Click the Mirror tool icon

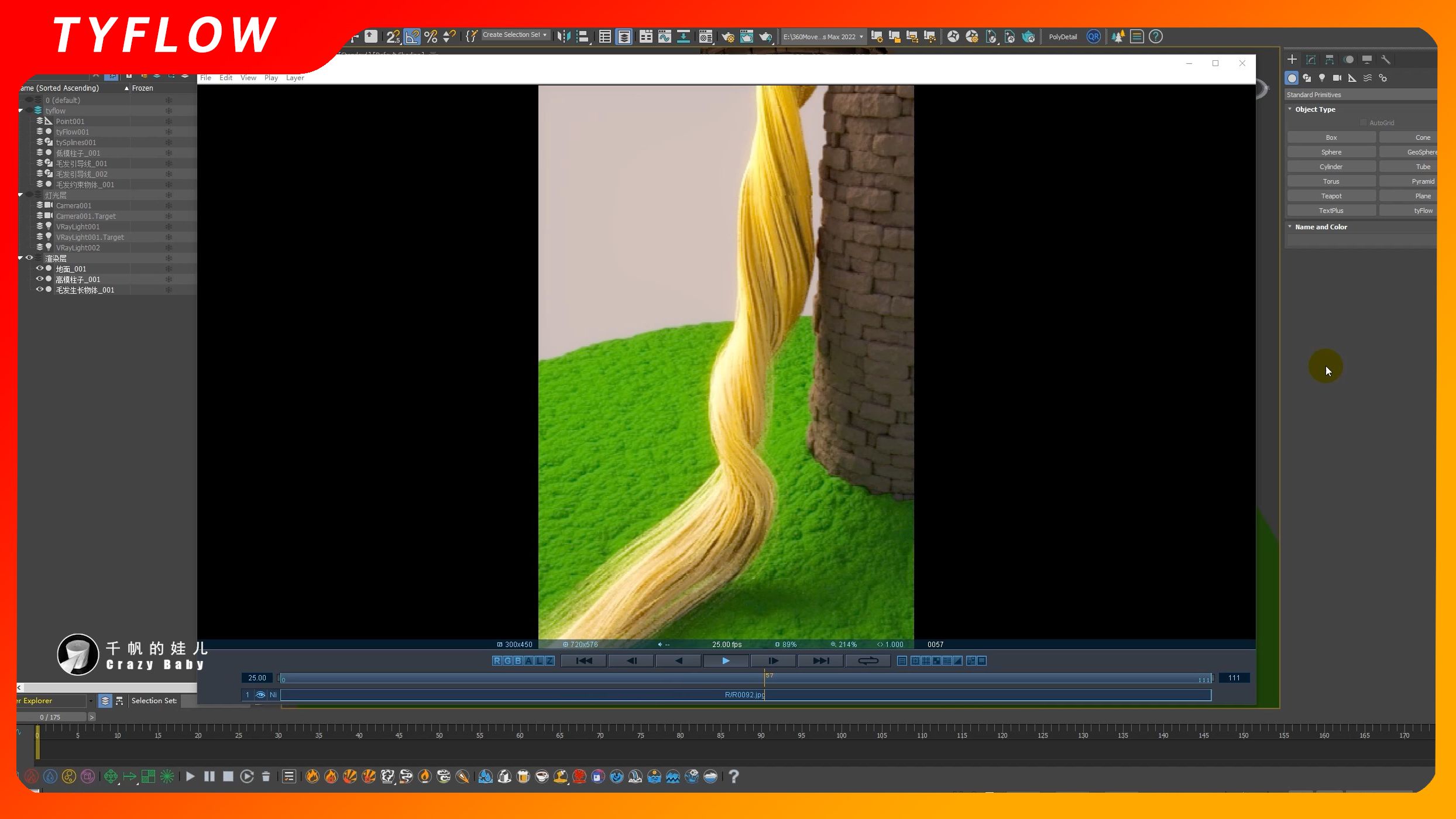[564, 37]
